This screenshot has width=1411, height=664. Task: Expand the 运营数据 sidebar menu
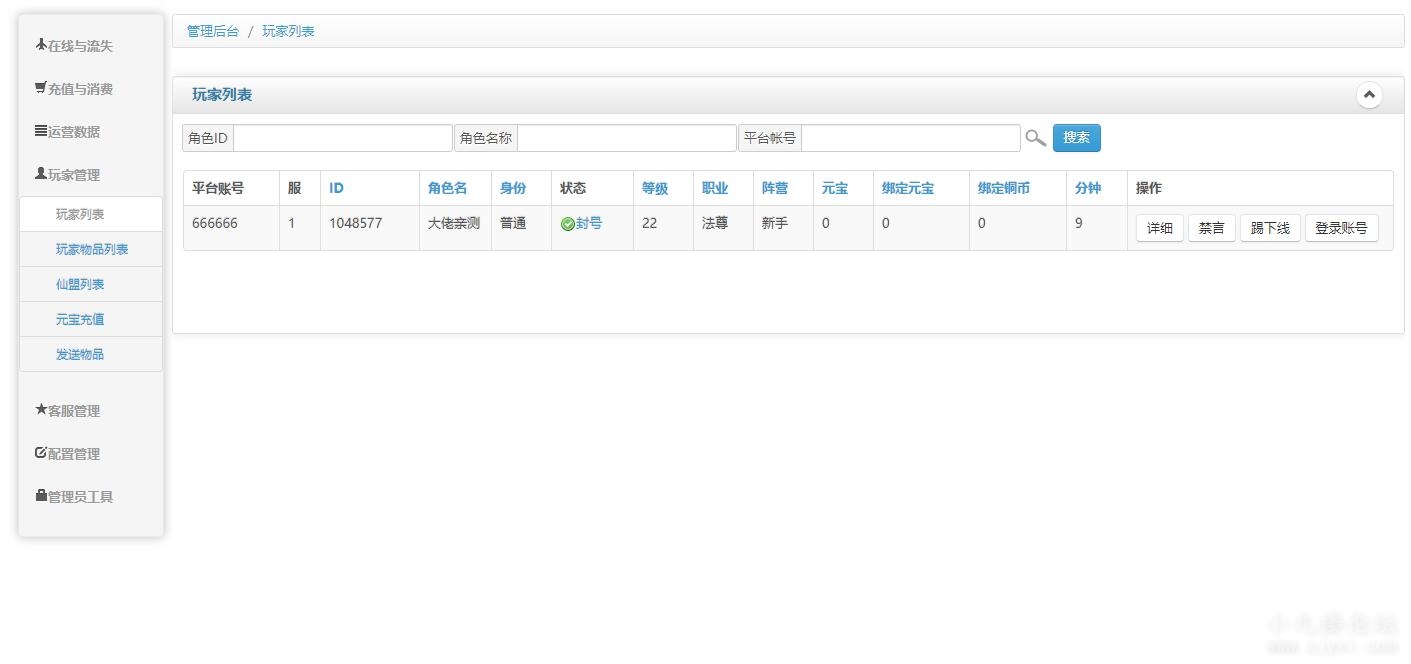(x=68, y=132)
